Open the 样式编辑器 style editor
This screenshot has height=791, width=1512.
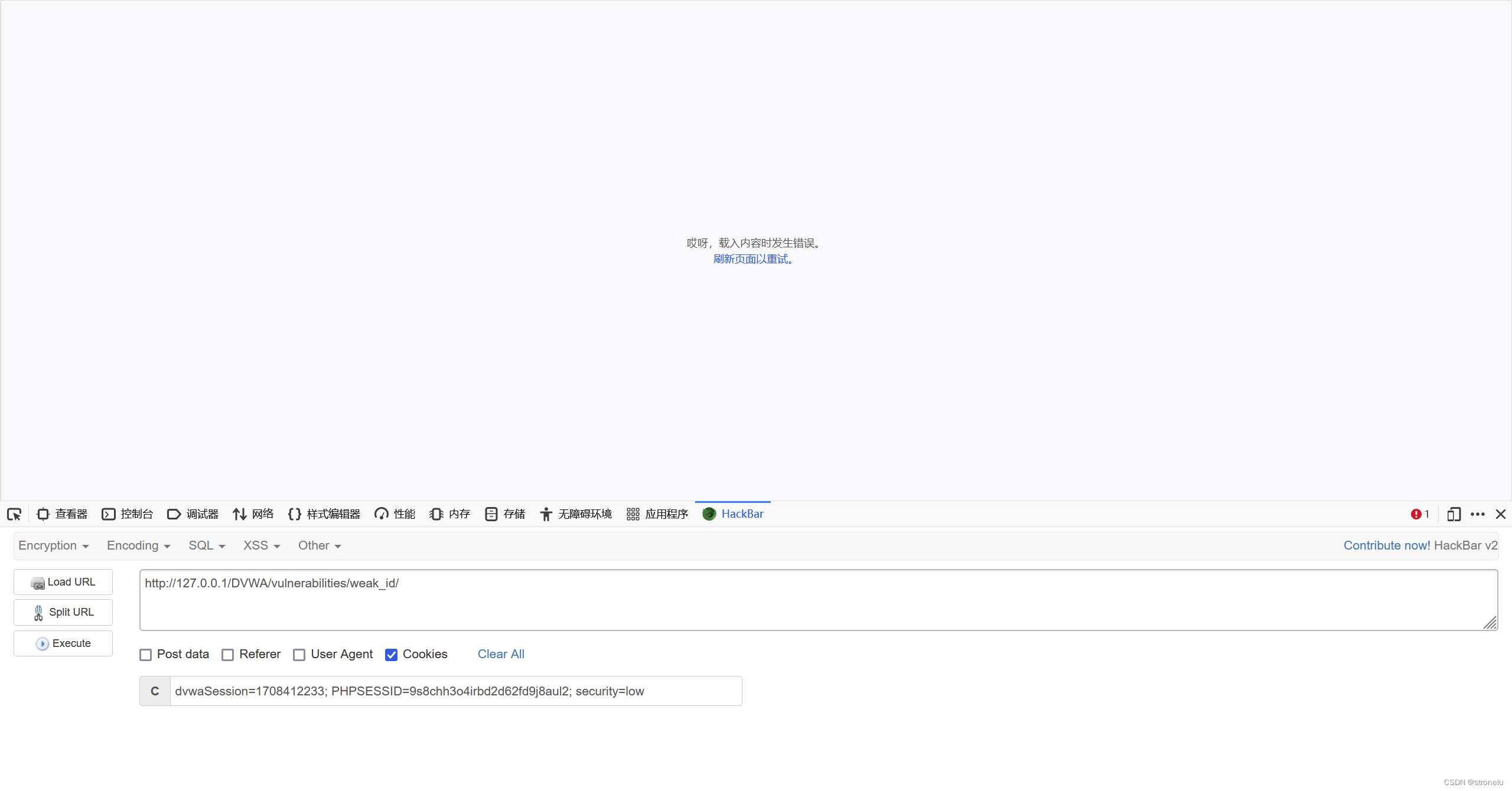tap(324, 514)
